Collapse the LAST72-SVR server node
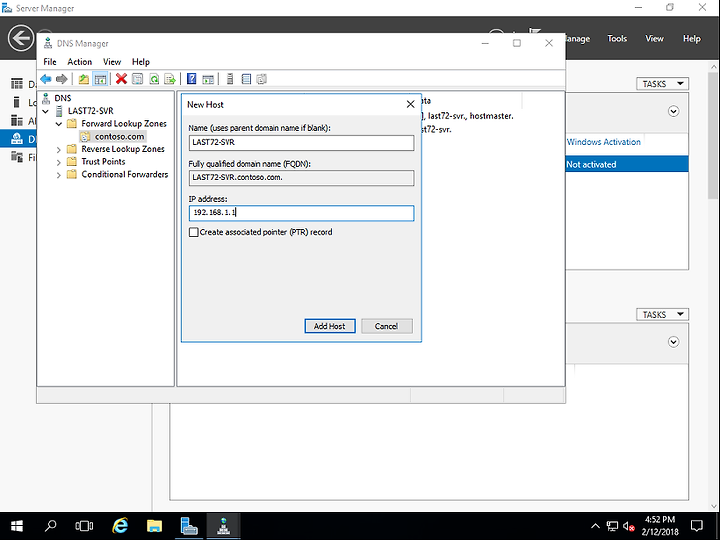720x540 pixels. click(x=45, y=111)
